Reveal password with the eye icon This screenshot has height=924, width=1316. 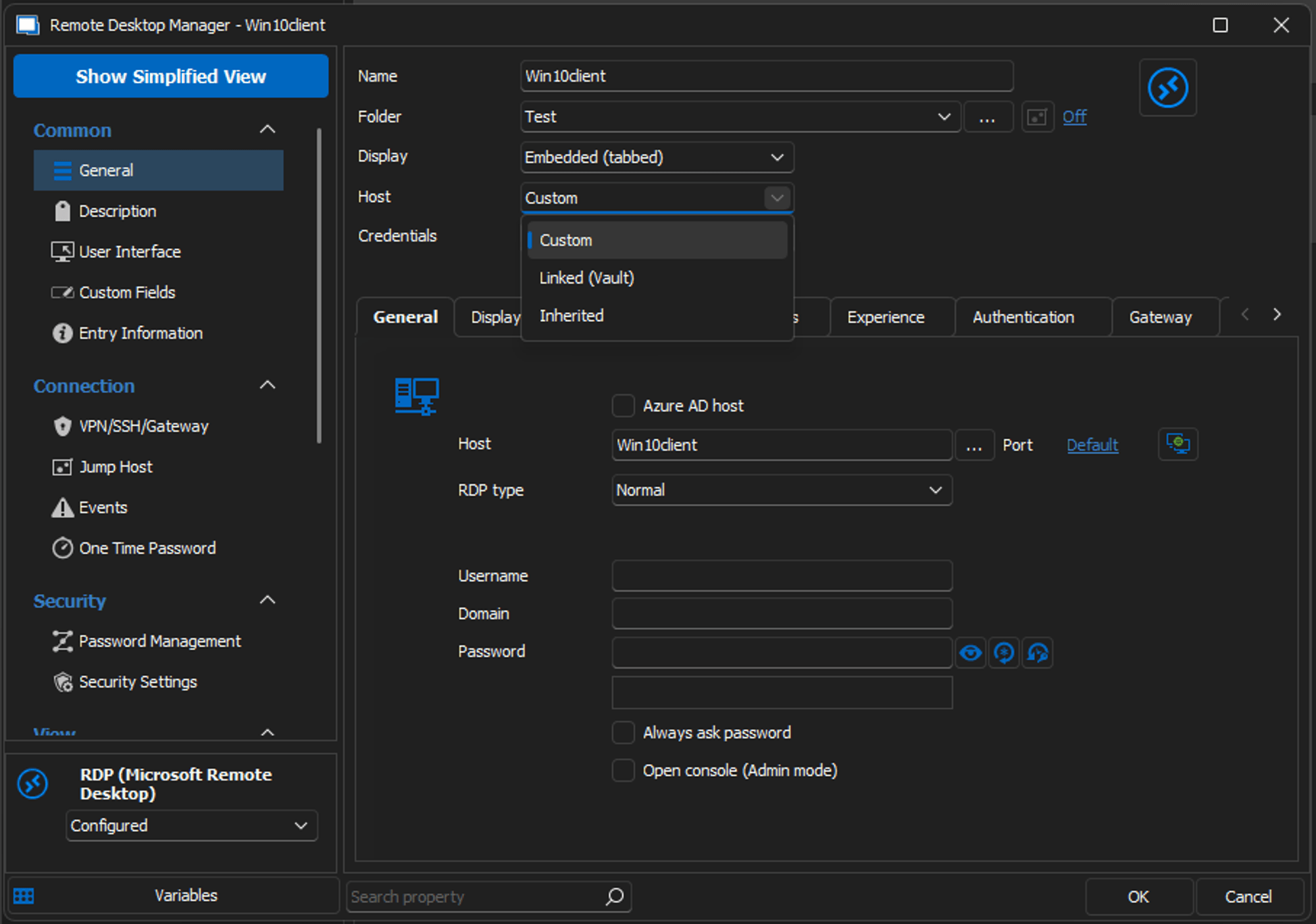point(971,653)
